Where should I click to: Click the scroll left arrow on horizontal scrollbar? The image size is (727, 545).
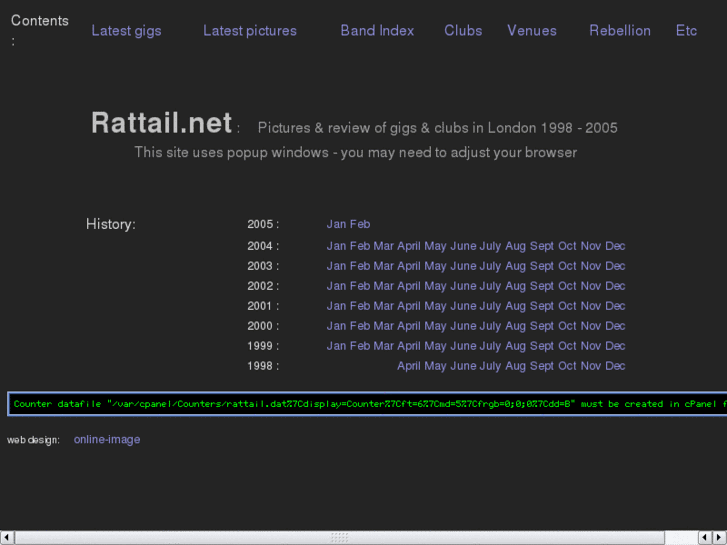pos(8,537)
